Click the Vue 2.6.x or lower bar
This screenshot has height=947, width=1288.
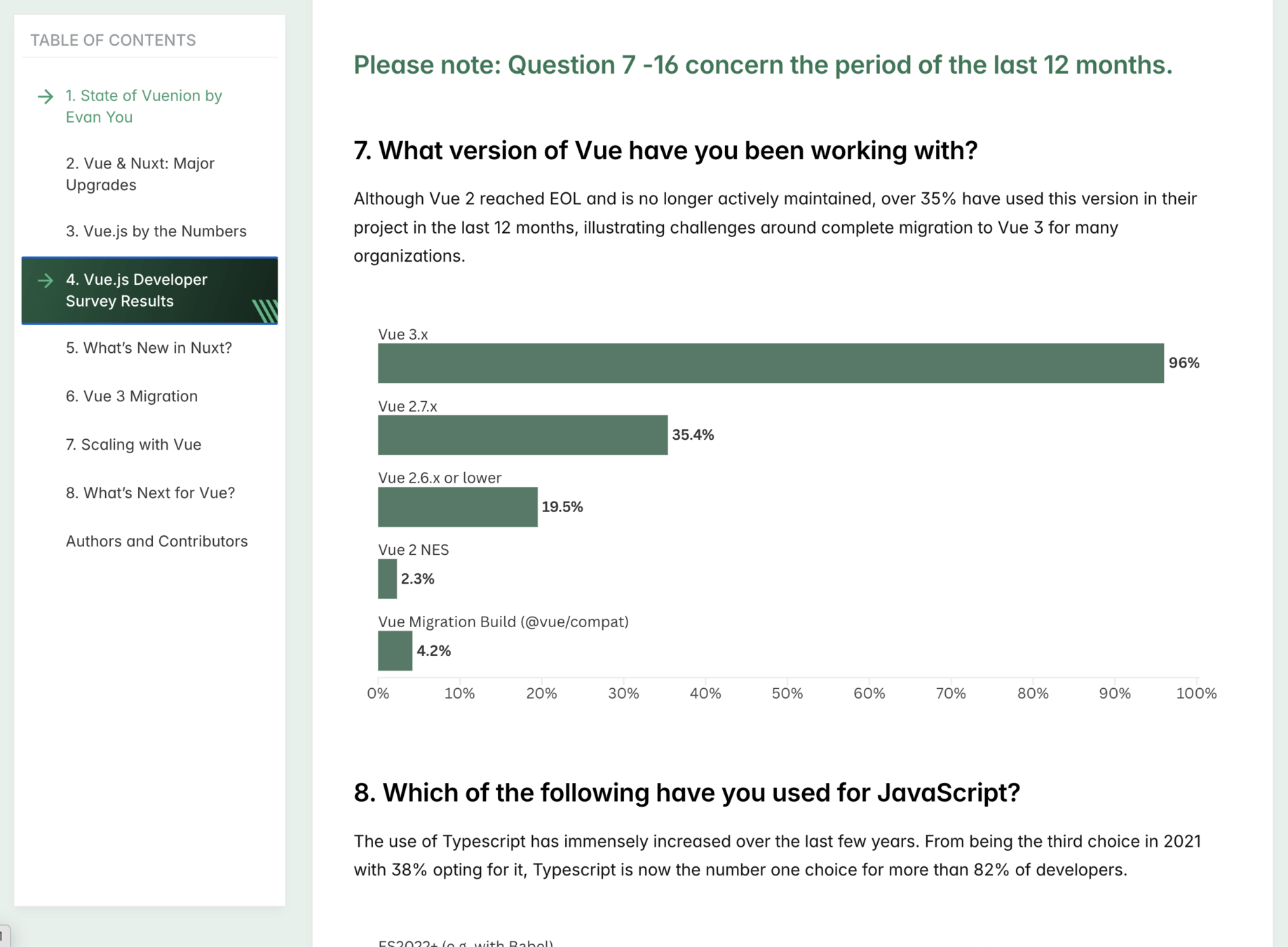[x=457, y=507]
